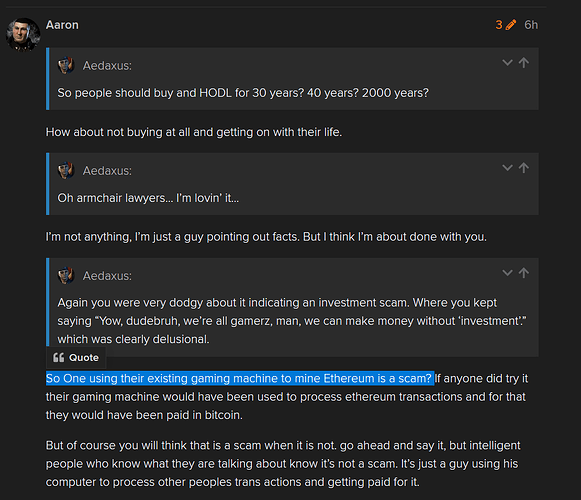
Task: Expand the first Aedaxus quote about HODL
Action: tap(507, 63)
